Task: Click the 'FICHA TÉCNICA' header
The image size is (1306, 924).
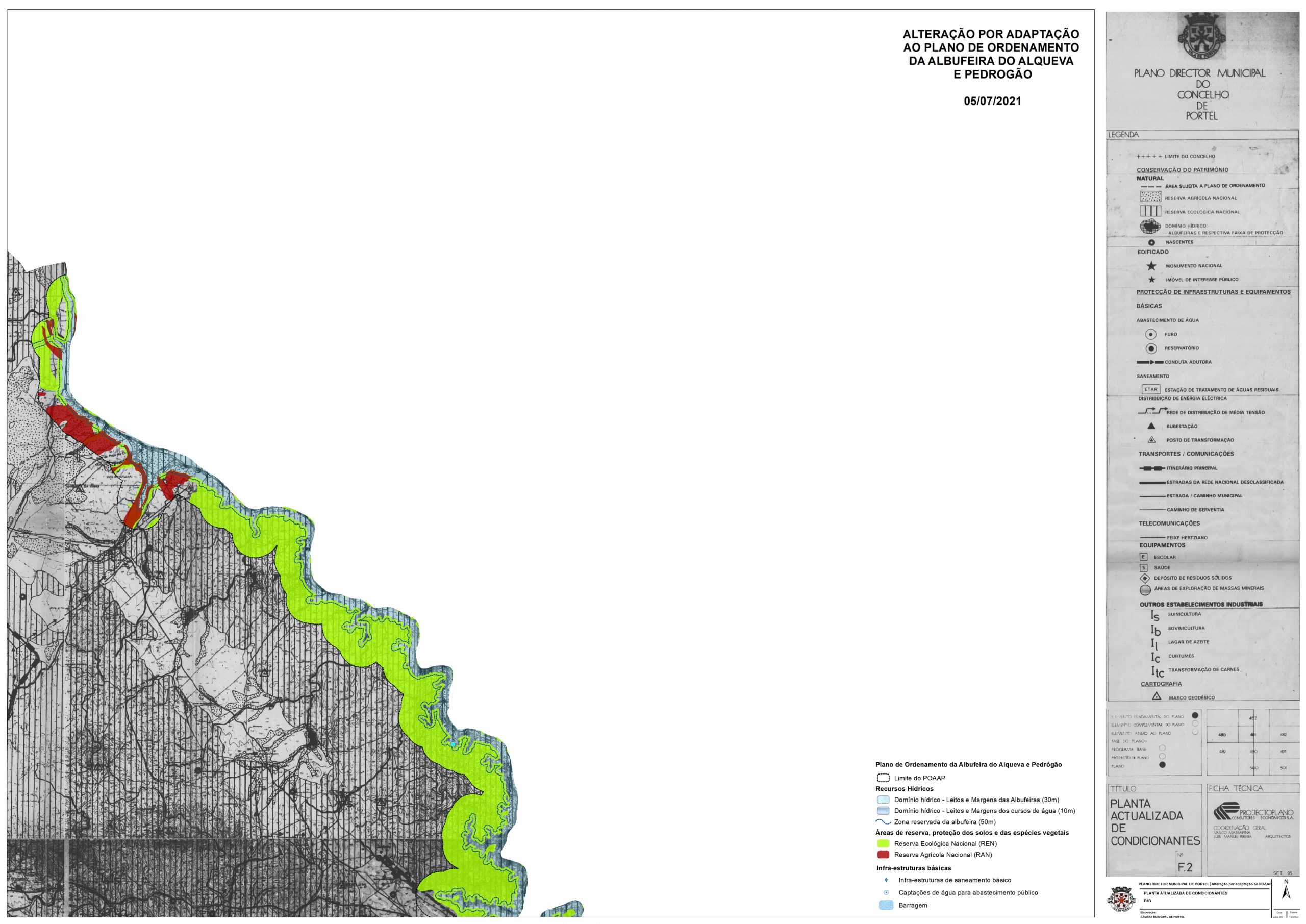Action: click(1236, 789)
